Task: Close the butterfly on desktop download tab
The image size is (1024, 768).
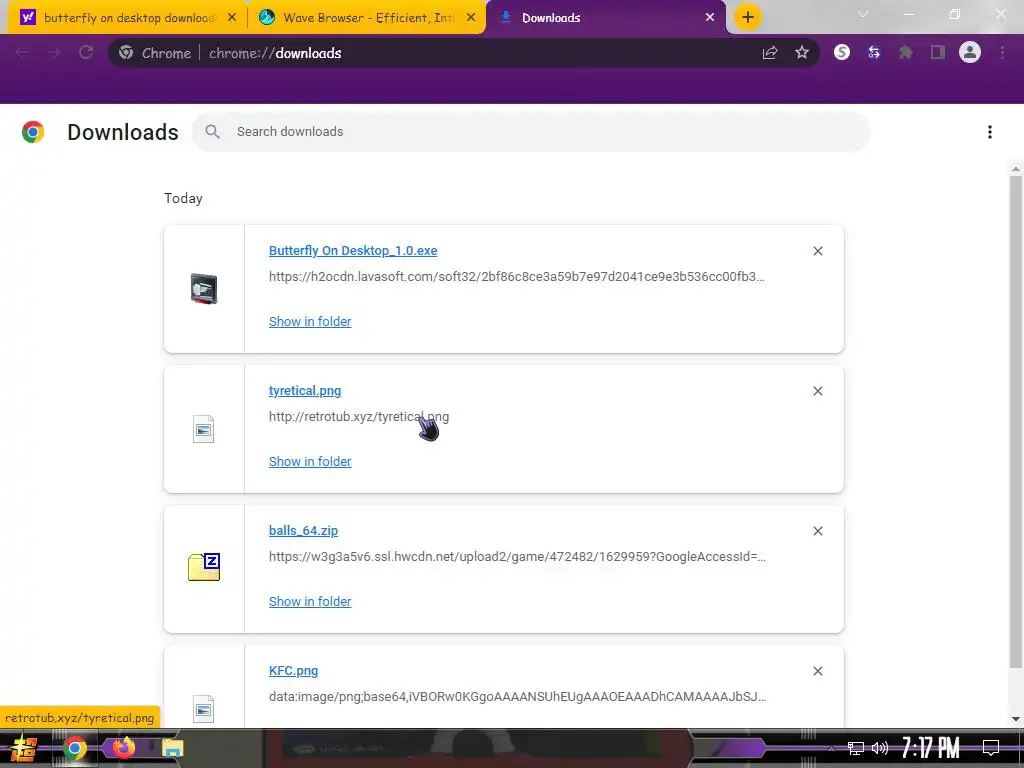Action: (232, 18)
